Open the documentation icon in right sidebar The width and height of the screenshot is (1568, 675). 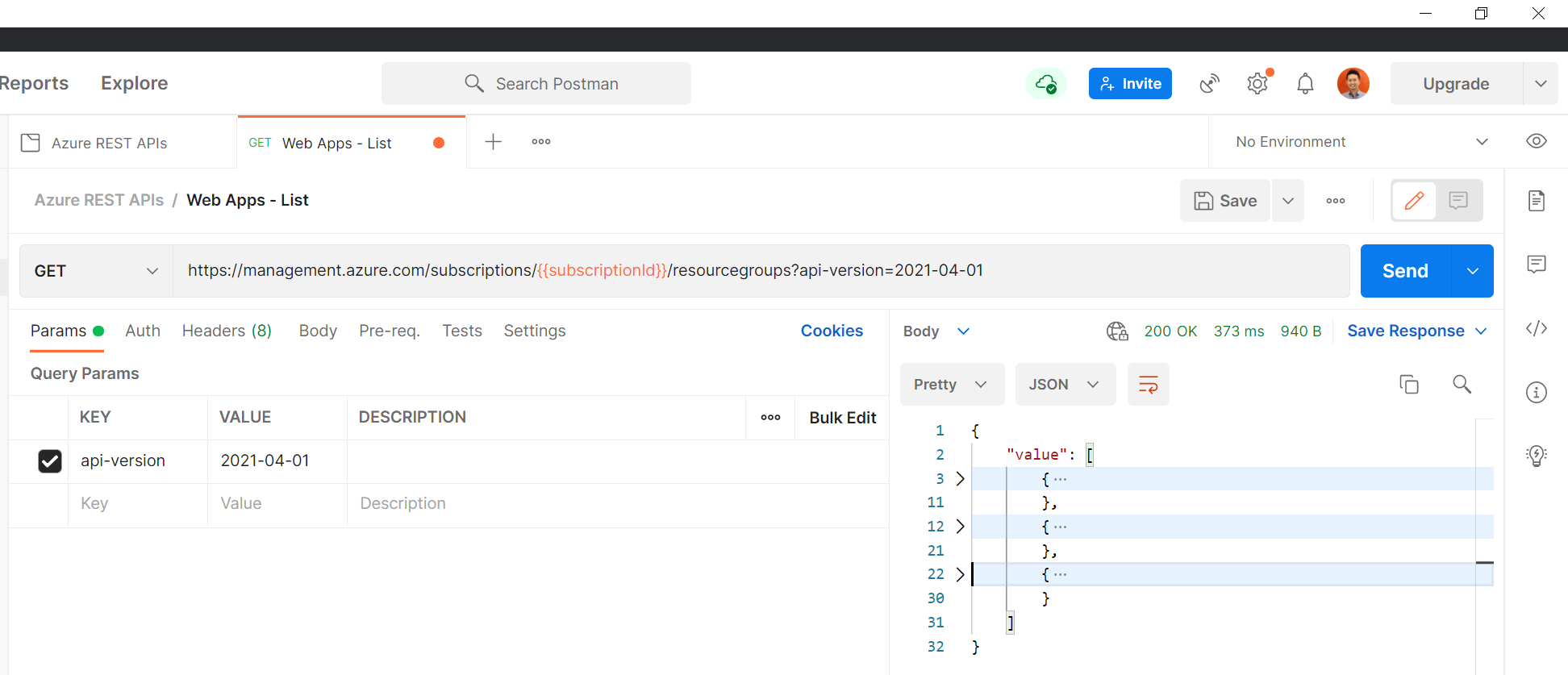[1536, 200]
